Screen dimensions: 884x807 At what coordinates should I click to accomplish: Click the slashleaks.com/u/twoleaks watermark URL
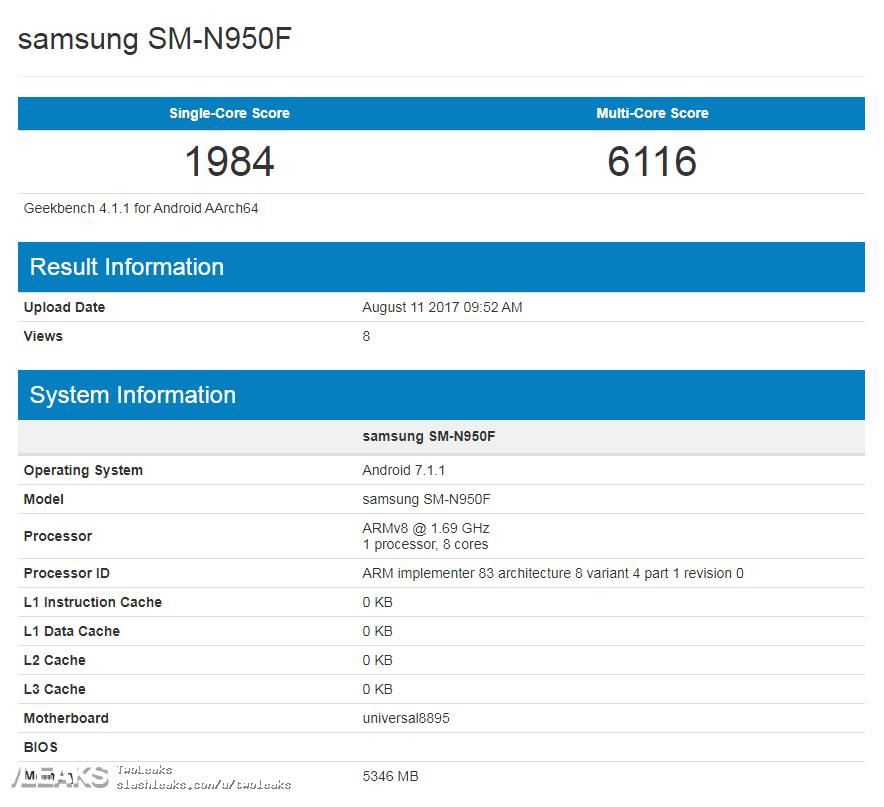pyautogui.click(x=203, y=785)
